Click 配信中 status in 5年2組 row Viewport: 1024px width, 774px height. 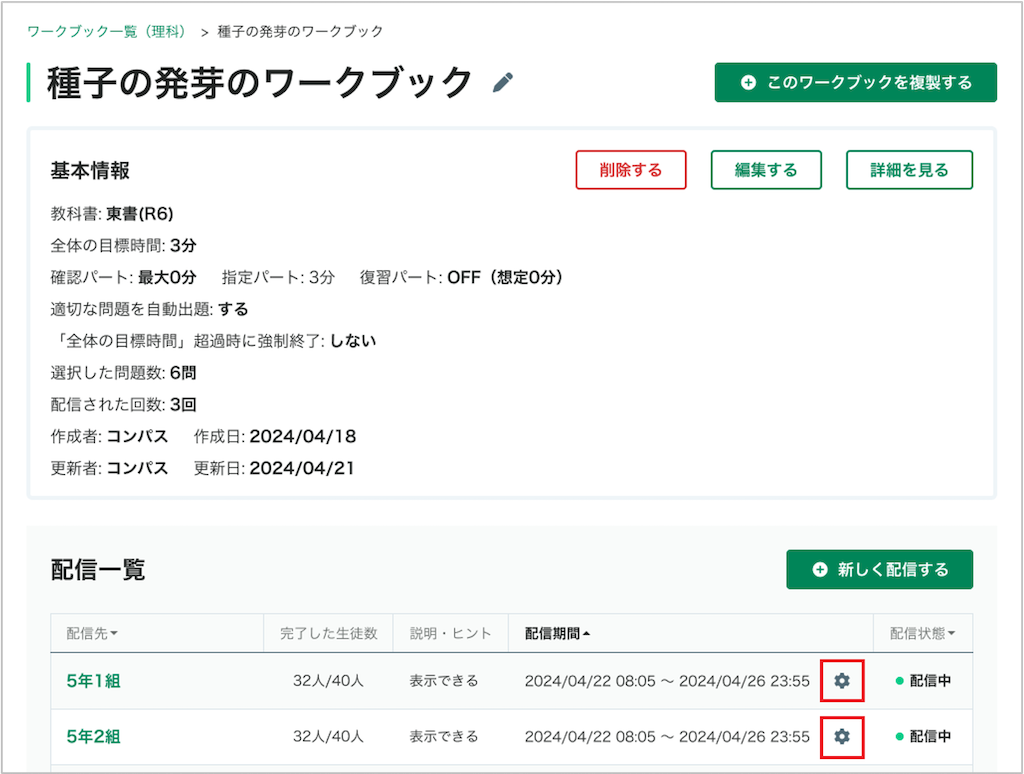[923, 737]
